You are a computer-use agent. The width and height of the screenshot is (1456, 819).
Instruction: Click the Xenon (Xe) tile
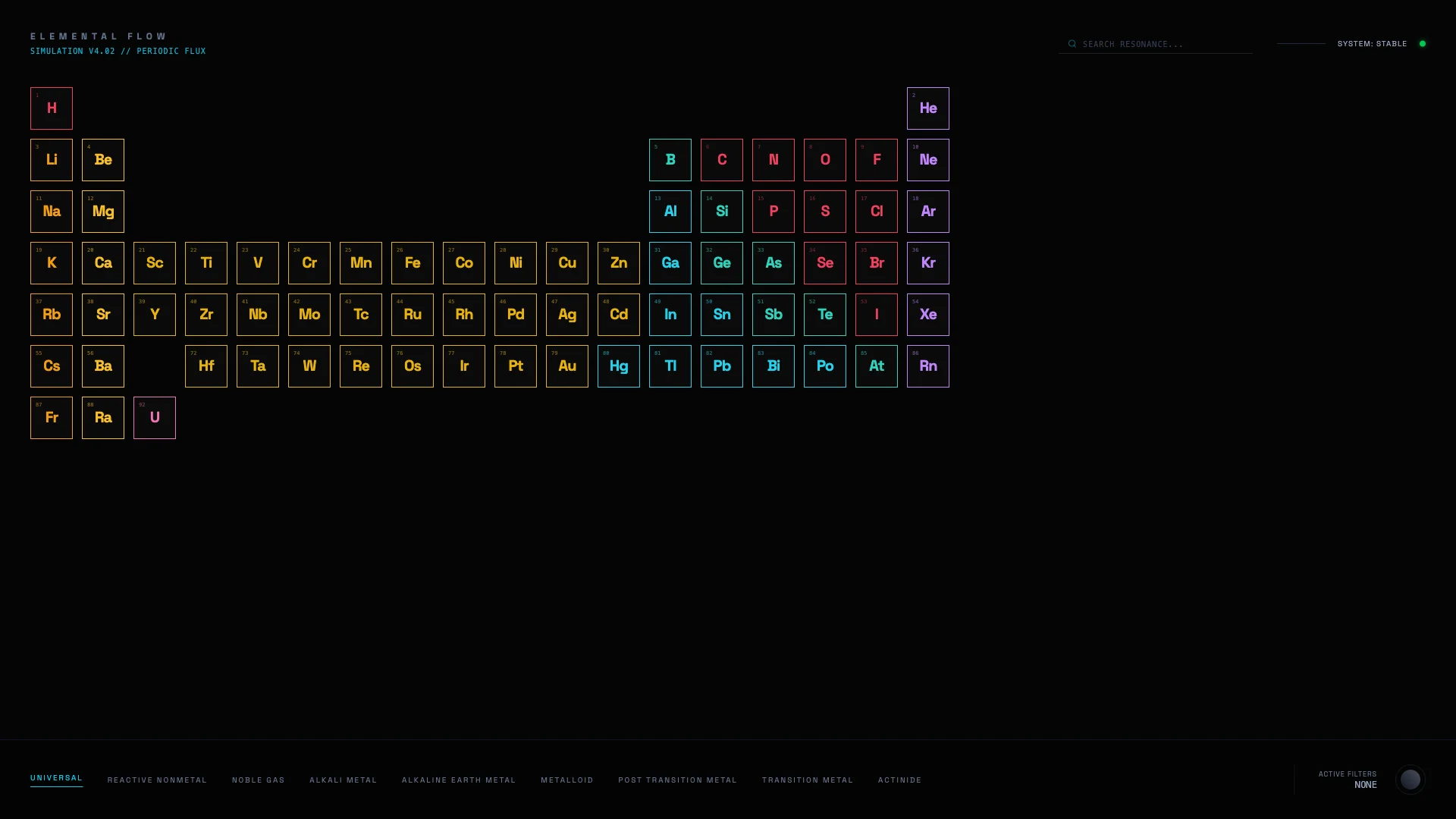pyautogui.click(x=928, y=315)
